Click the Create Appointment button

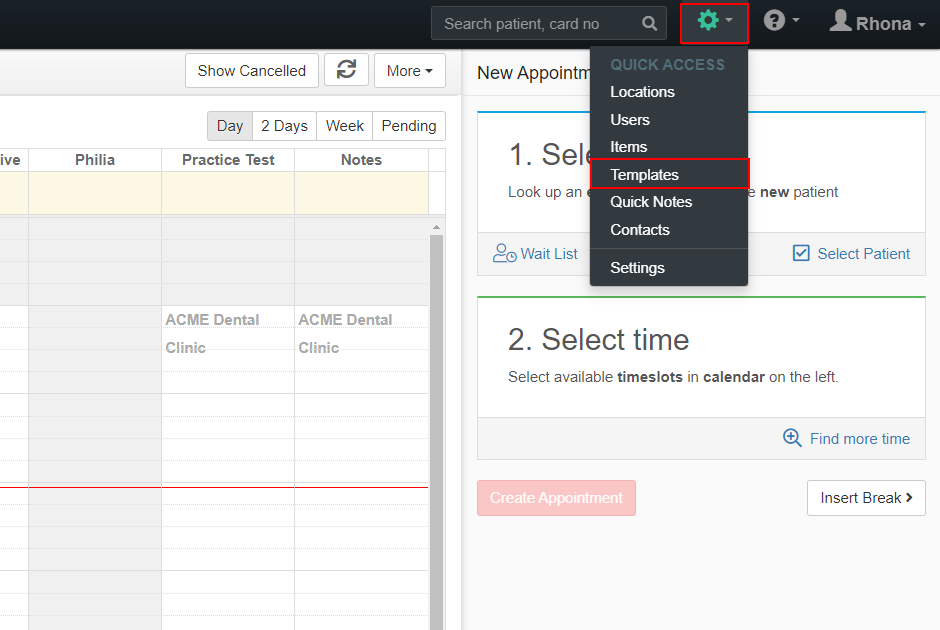[556, 498]
